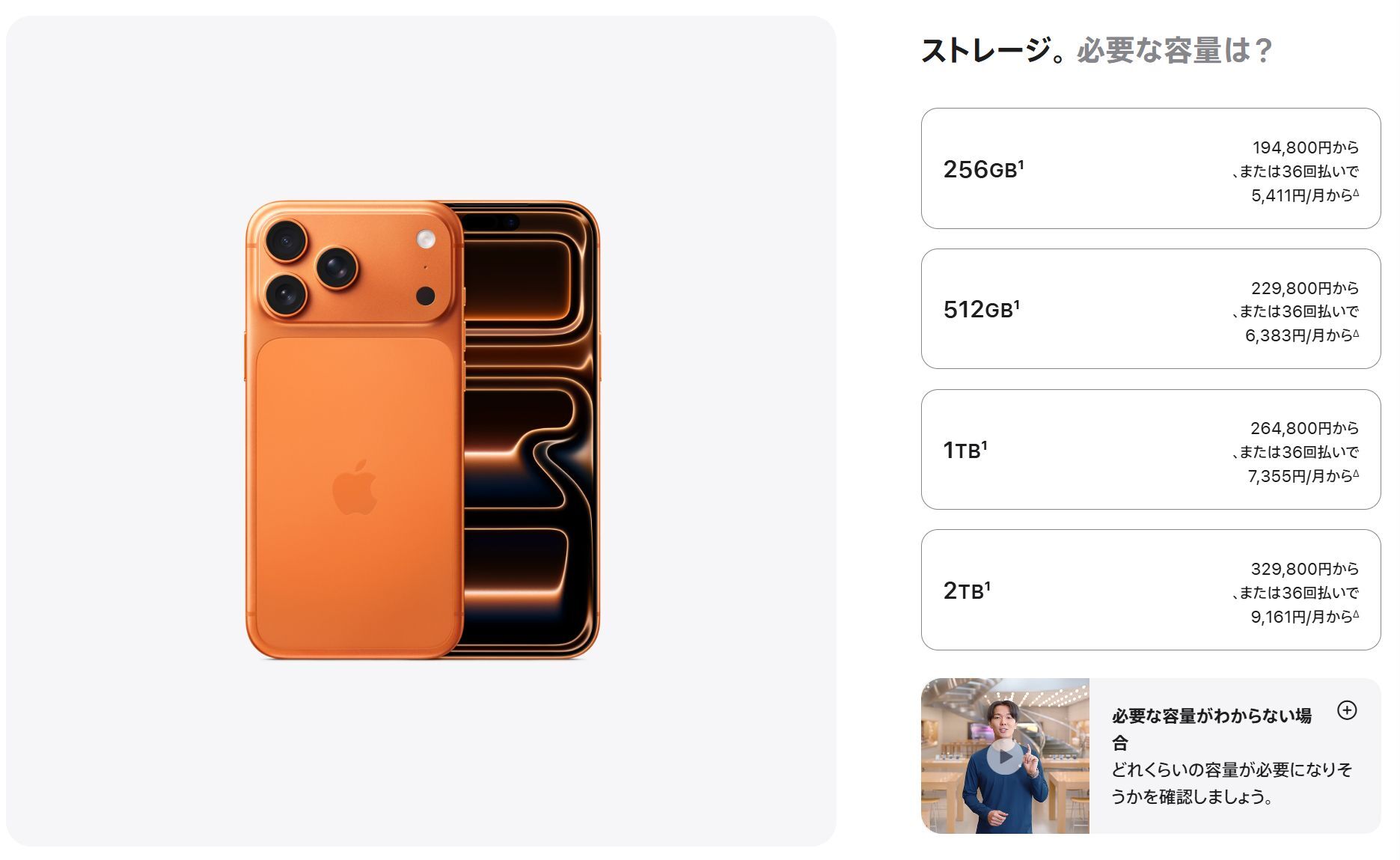Choose the 1TB storage option
Screen dimensions: 1400x860
(x=1150, y=449)
